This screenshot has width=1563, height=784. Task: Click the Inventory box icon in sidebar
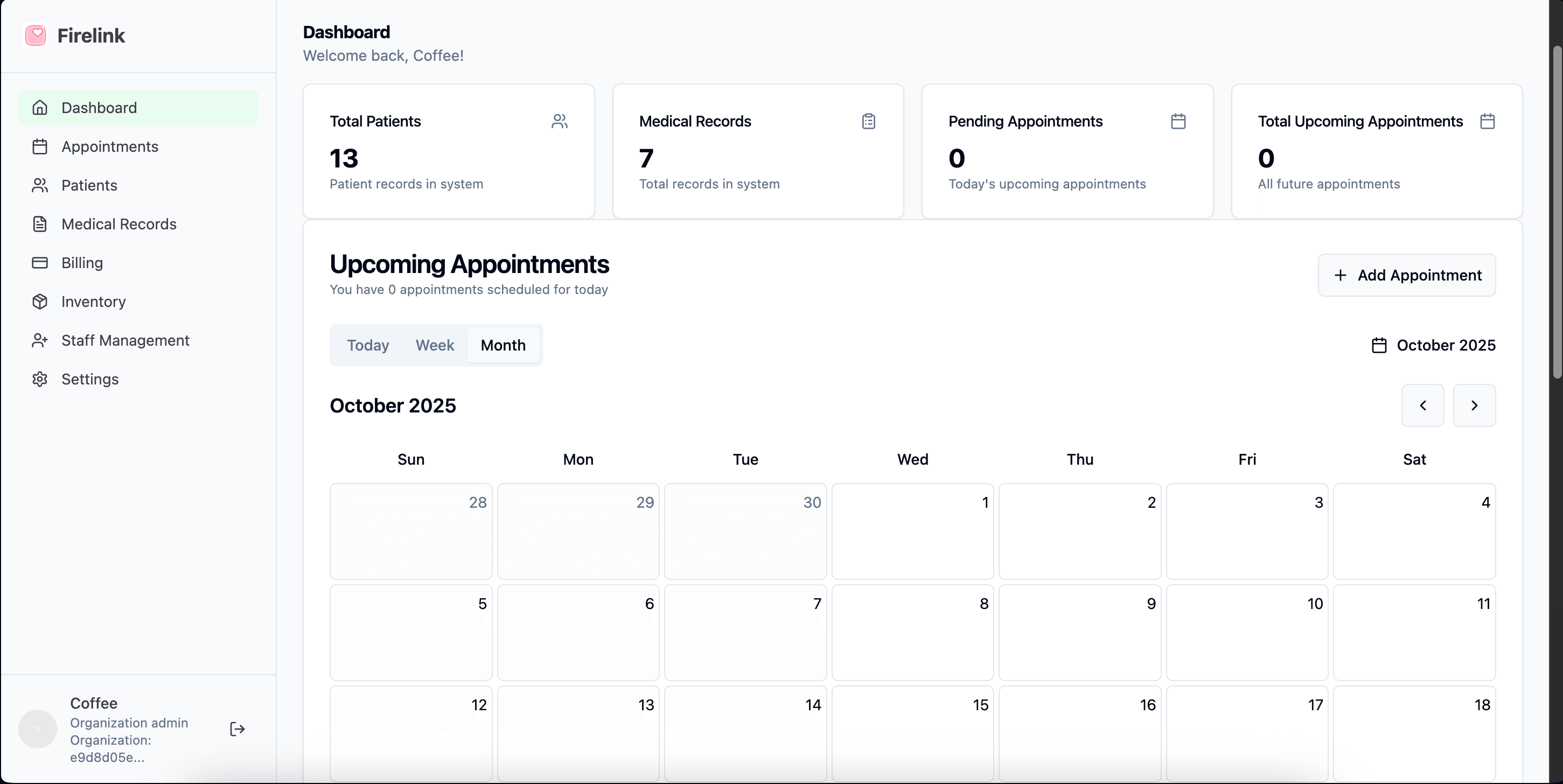tap(40, 302)
